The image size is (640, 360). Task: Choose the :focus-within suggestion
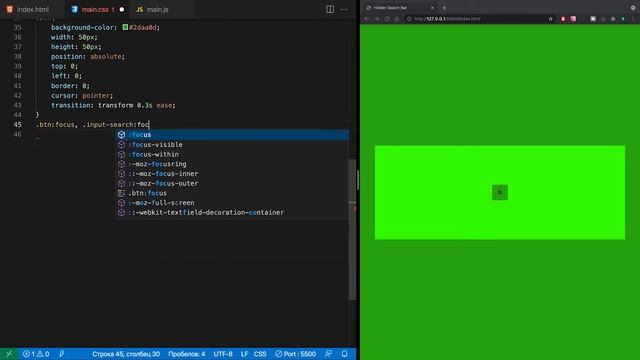click(232, 154)
